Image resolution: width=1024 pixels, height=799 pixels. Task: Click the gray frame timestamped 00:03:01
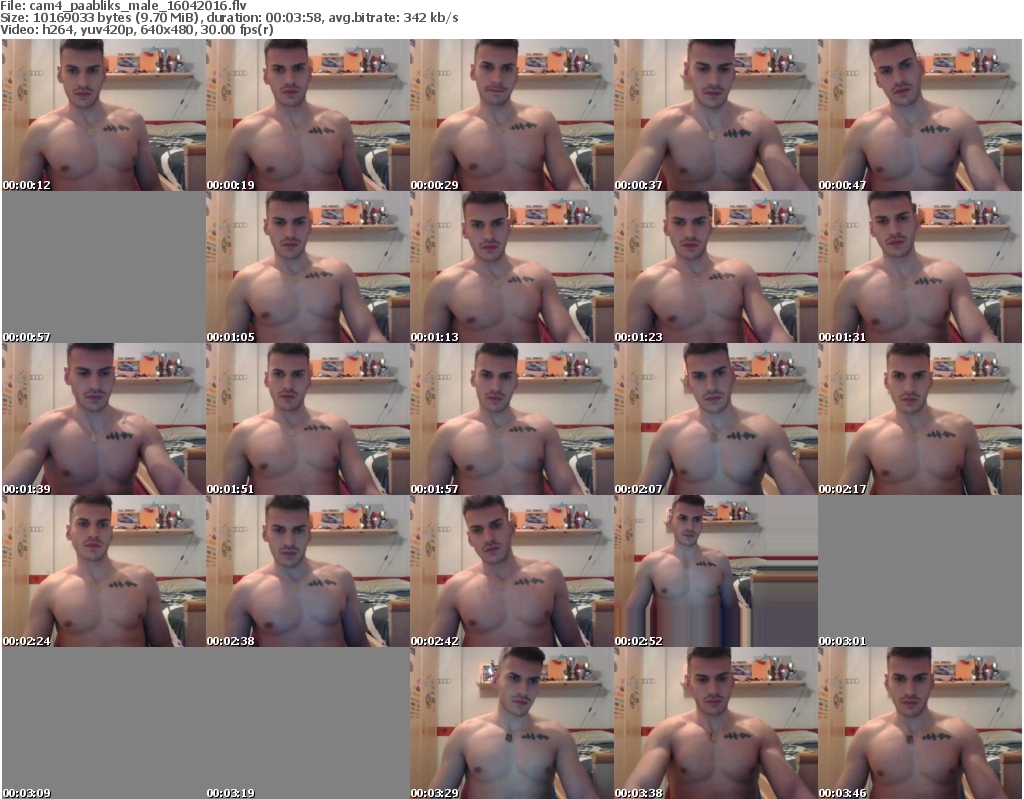920,571
